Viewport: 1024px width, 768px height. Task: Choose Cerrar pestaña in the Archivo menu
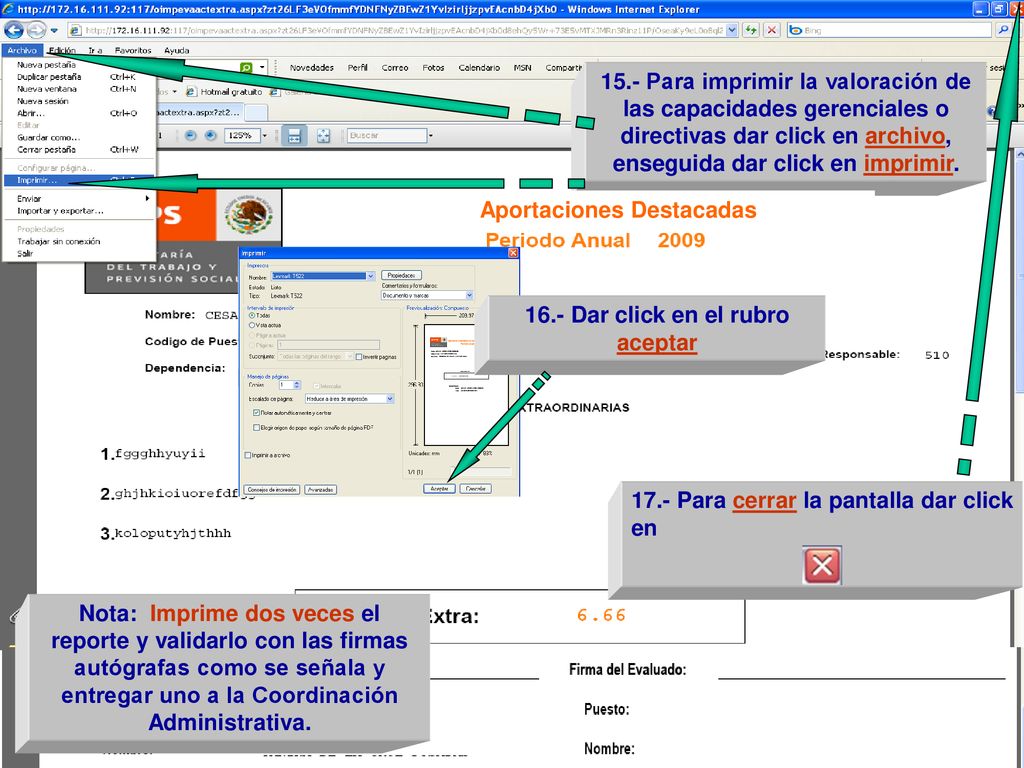tap(78, 150)
